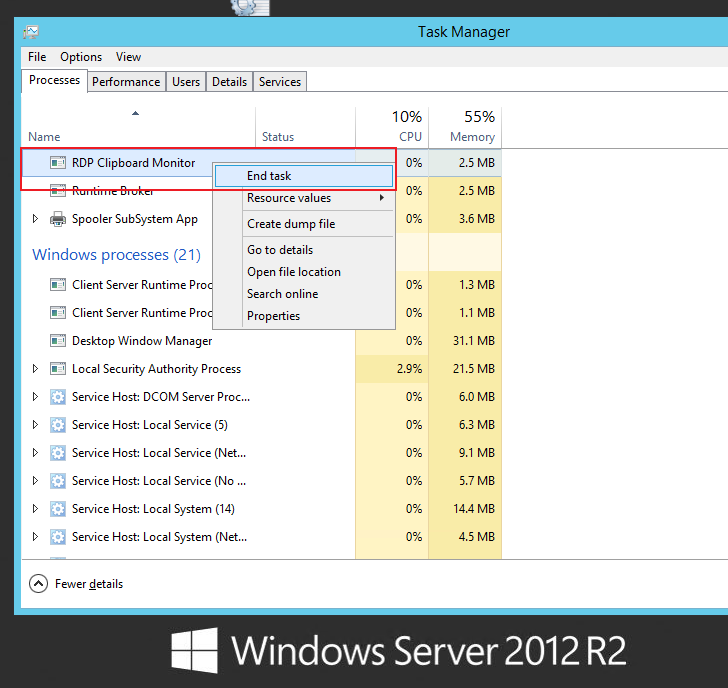728x688 pixels.
Task: Switch to the Users tab
Action: [x=186, y=82]
